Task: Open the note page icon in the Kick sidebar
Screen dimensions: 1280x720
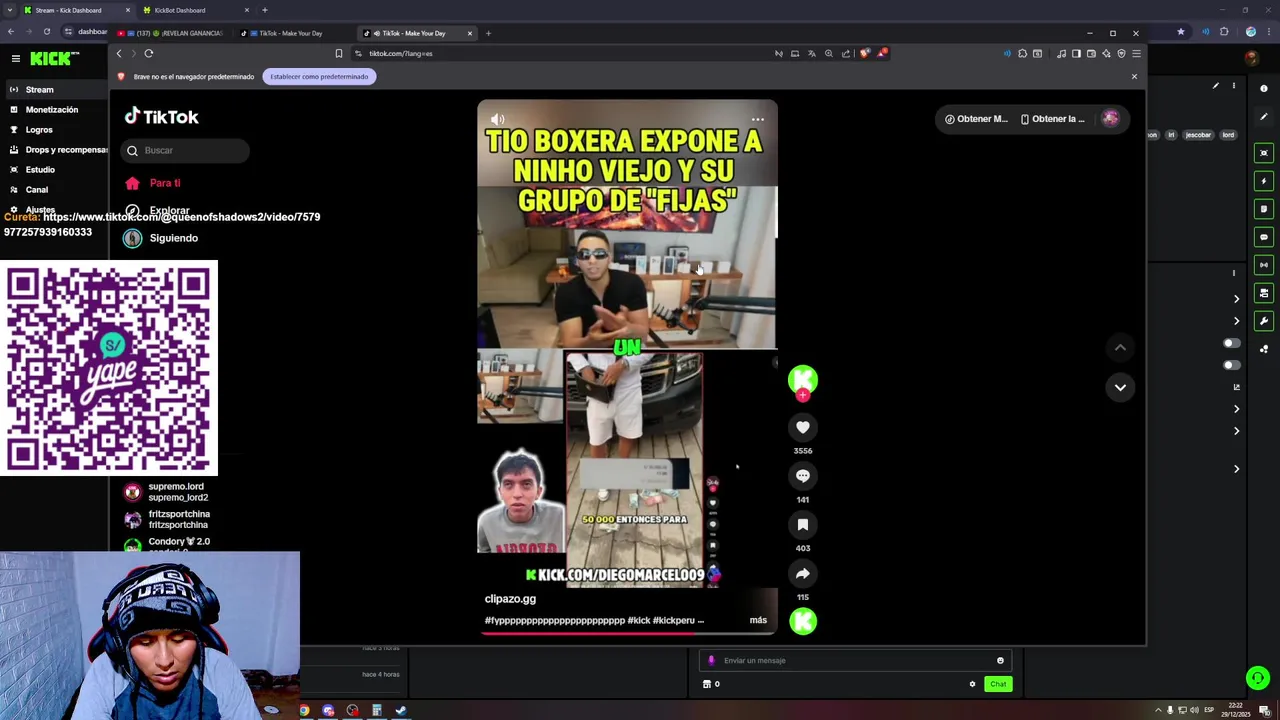Action: pos(1264,209)
